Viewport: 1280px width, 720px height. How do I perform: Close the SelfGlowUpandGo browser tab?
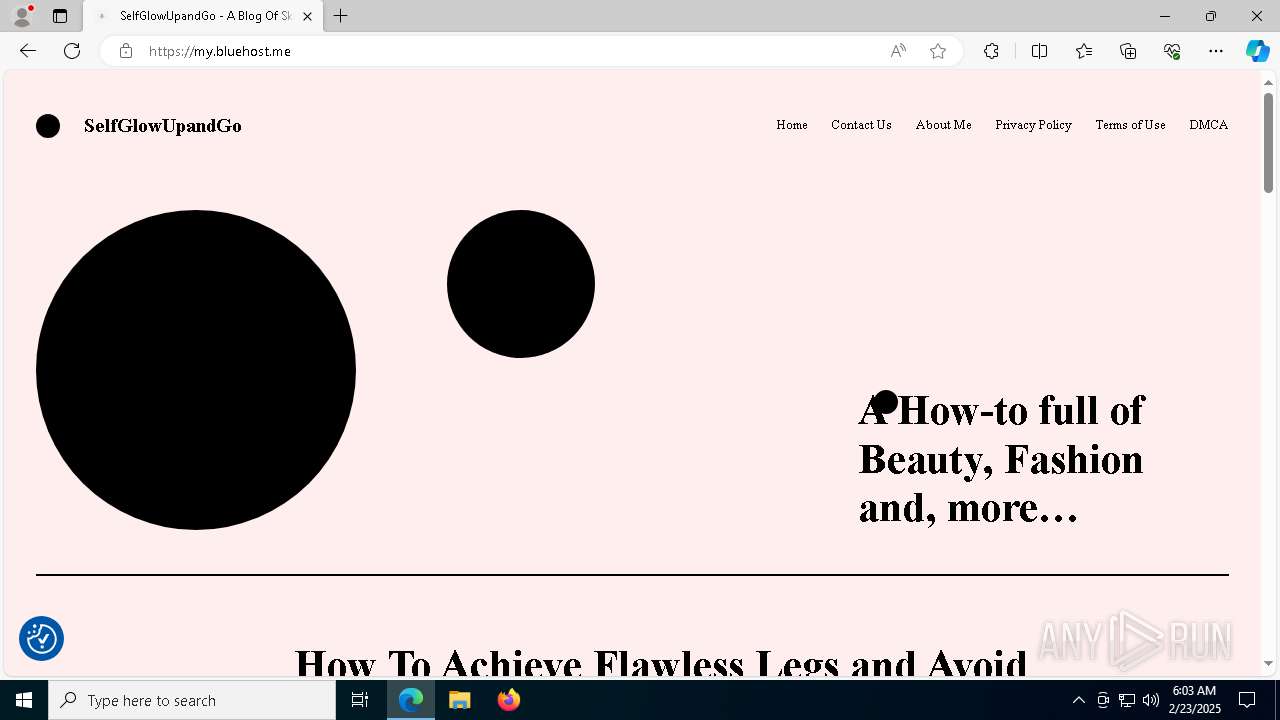[307, 16]
